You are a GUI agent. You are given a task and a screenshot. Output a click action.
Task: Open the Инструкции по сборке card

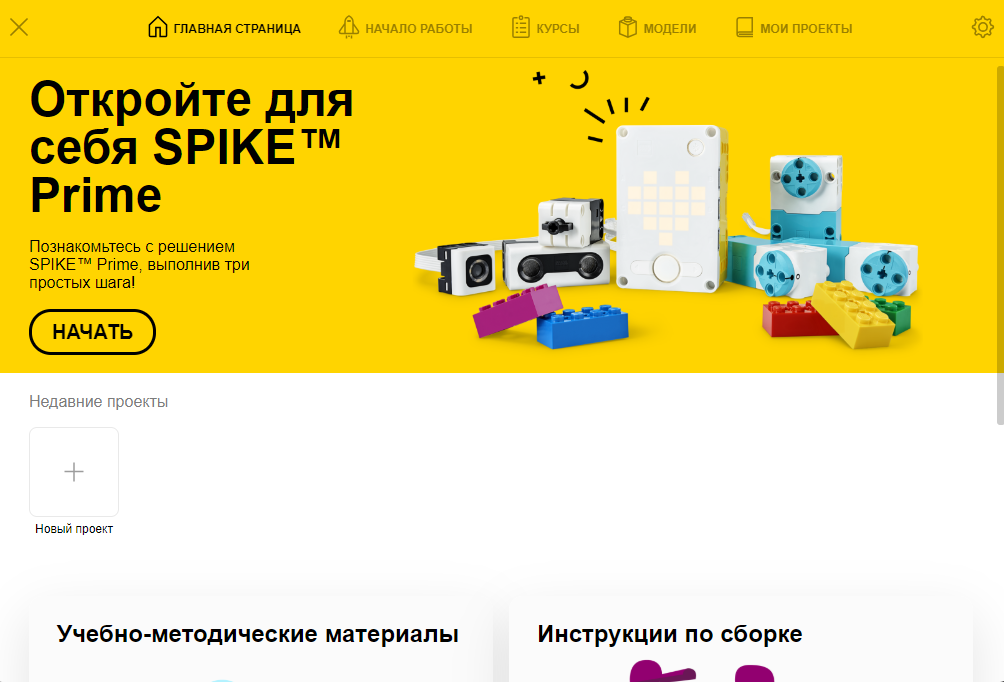click(741, 640)
